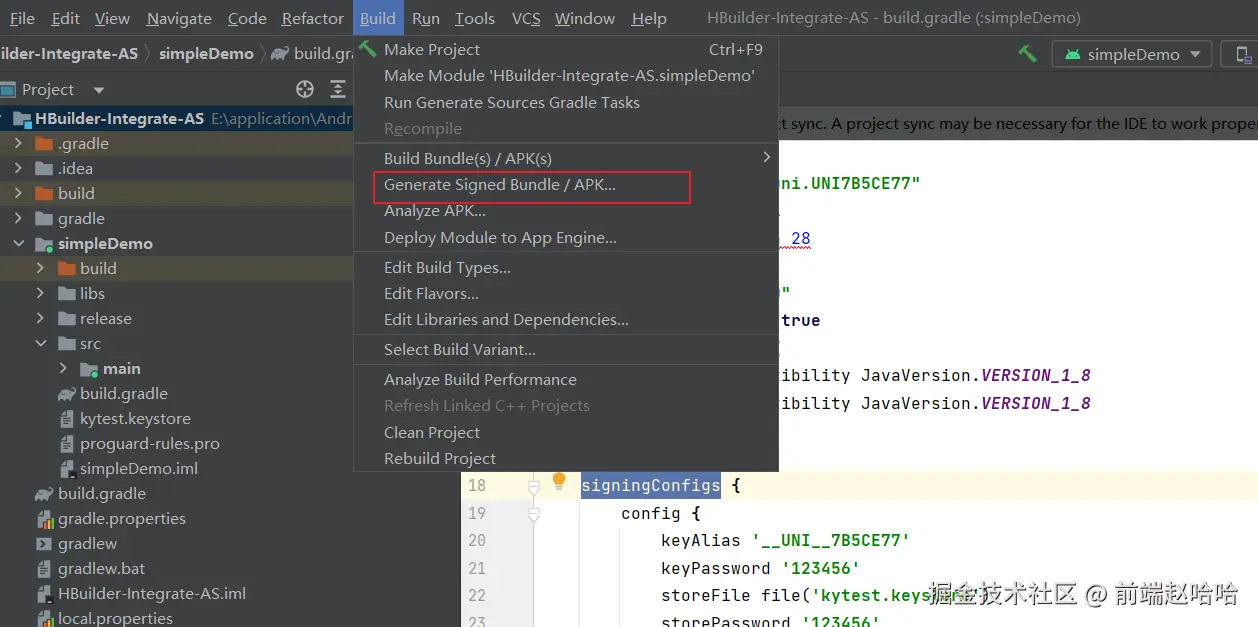
Task: Open the View menu
Action: 112,18
